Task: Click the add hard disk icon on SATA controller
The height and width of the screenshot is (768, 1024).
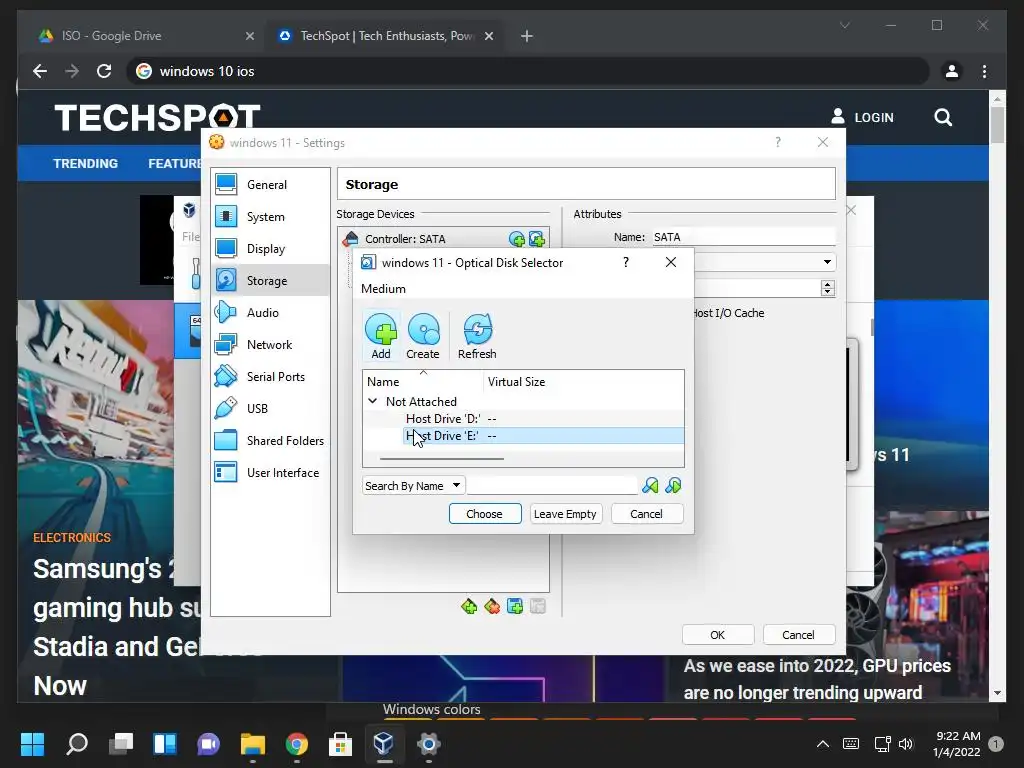Action: pyautogui.click(x=537, y=239)
